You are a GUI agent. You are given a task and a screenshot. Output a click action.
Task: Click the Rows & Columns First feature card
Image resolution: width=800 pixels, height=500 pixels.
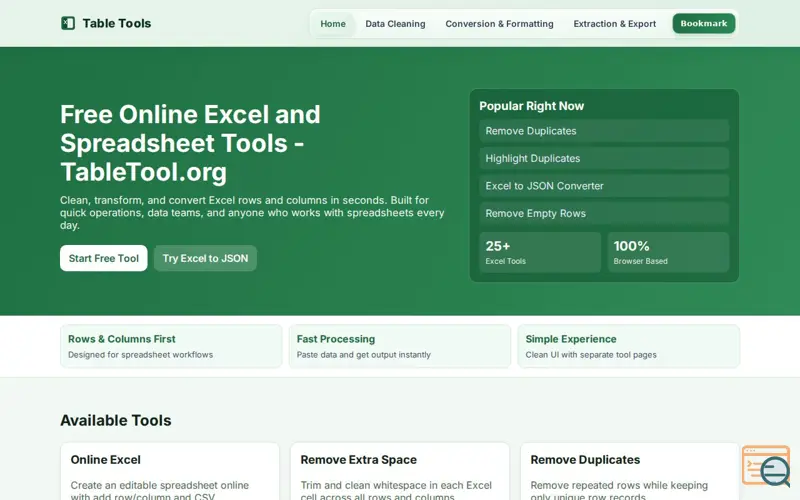tap(171, 346)
